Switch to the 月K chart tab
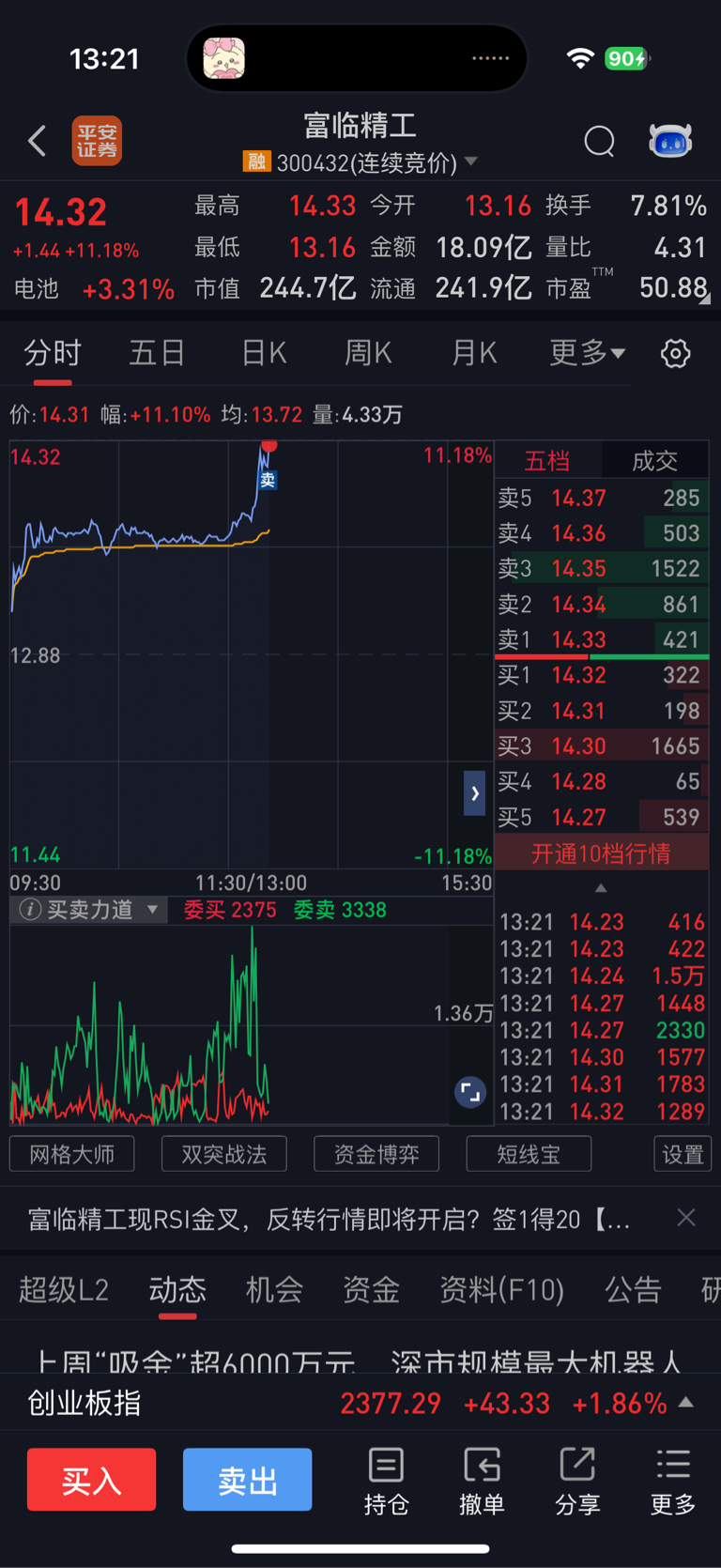The height and width of the screenshot is (1568, 721). point(474,353)
